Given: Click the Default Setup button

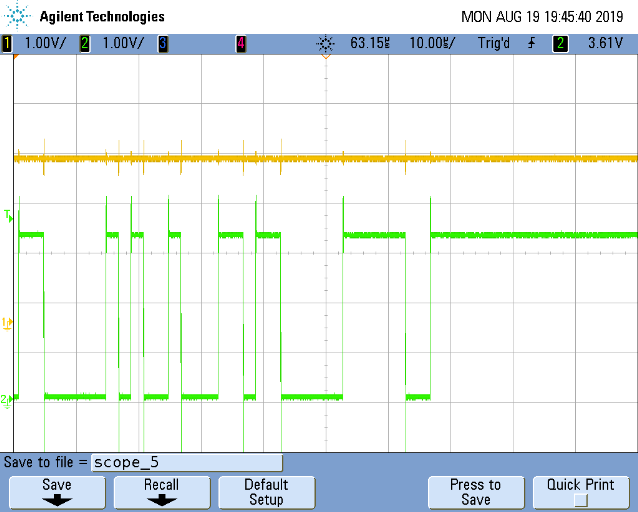Looking at the screenshot, I should pyautogui.click(x=267, y=492).
